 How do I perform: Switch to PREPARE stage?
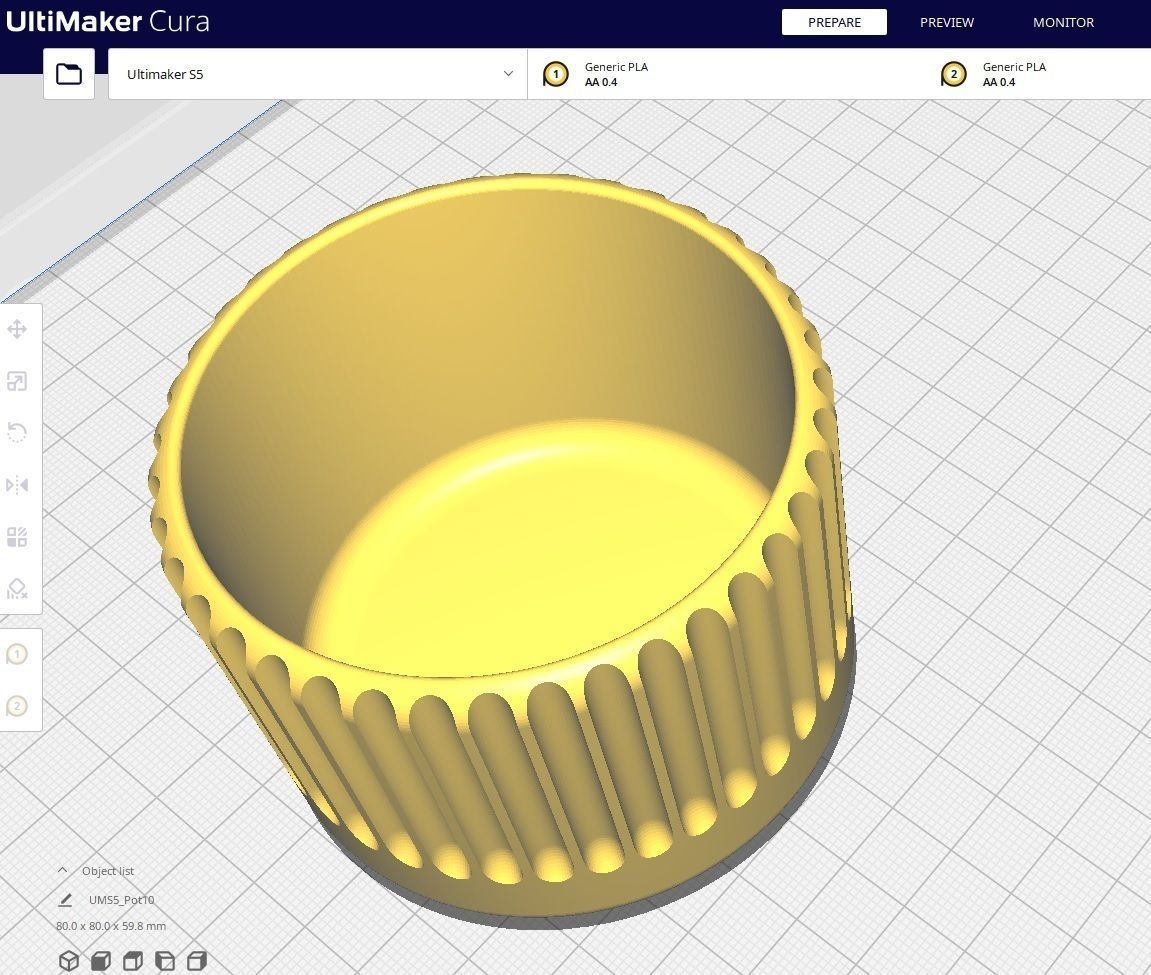click(834, 22)
